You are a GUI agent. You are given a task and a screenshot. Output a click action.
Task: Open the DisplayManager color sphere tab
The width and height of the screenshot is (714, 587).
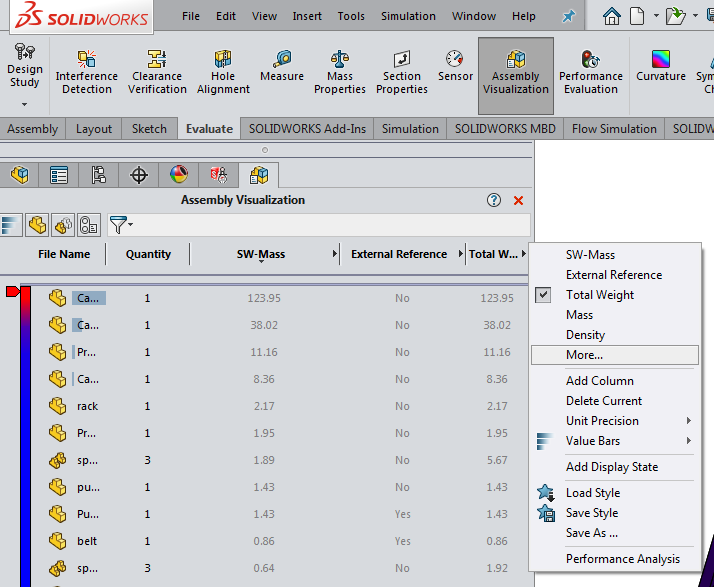click(178, 175)
